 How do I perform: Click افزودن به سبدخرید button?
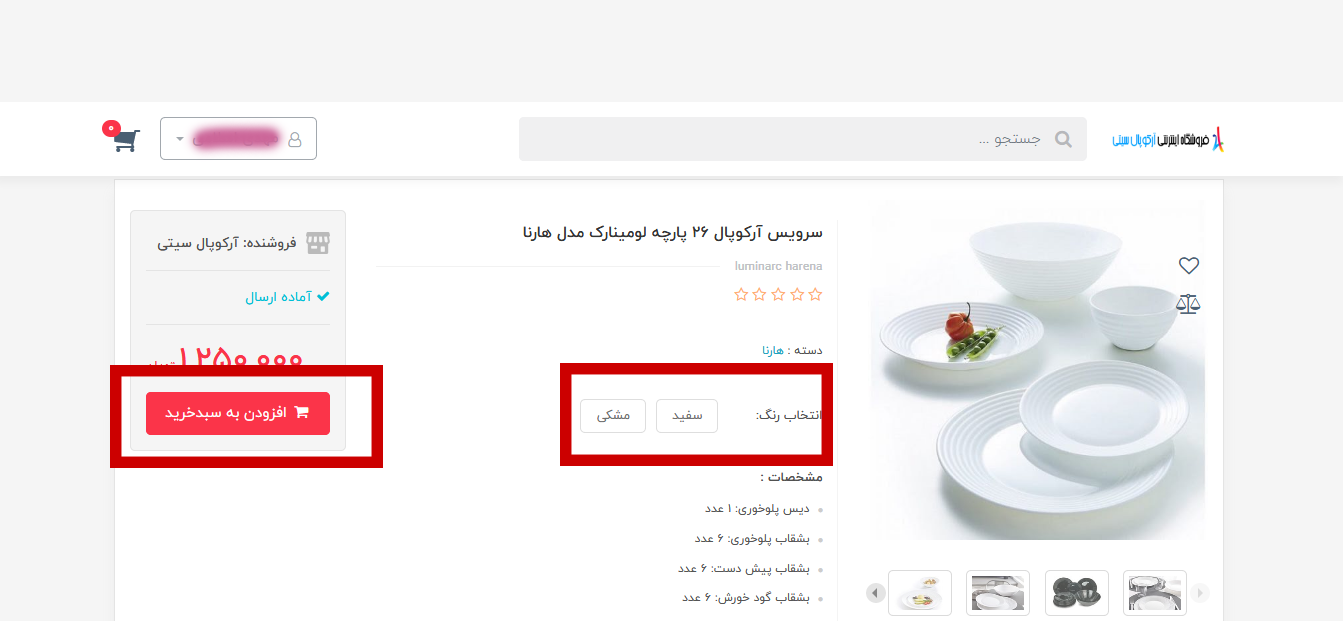(238, 413)
